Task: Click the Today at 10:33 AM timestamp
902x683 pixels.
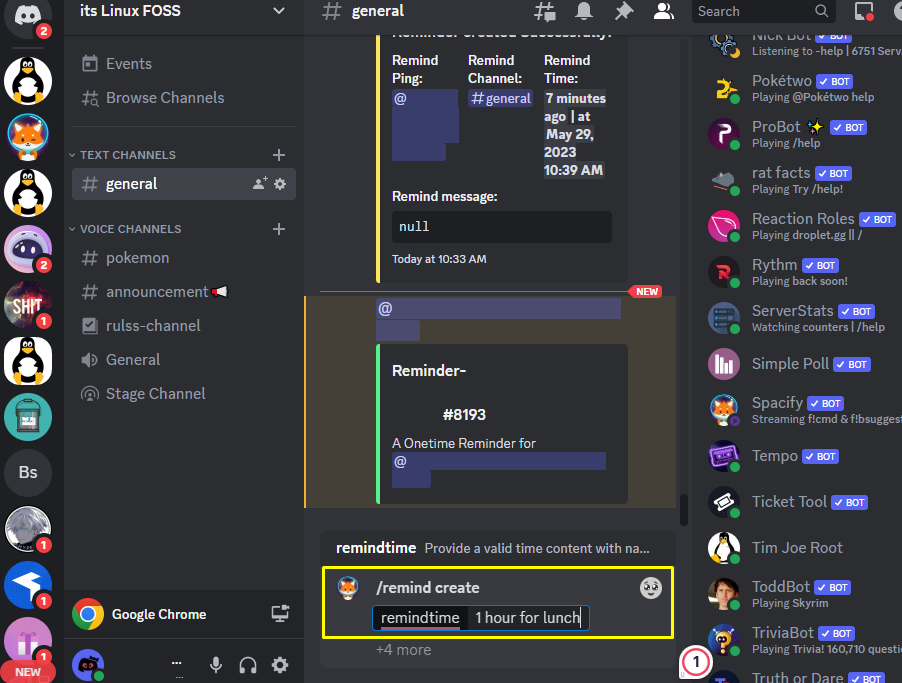Action: [439, 259]
